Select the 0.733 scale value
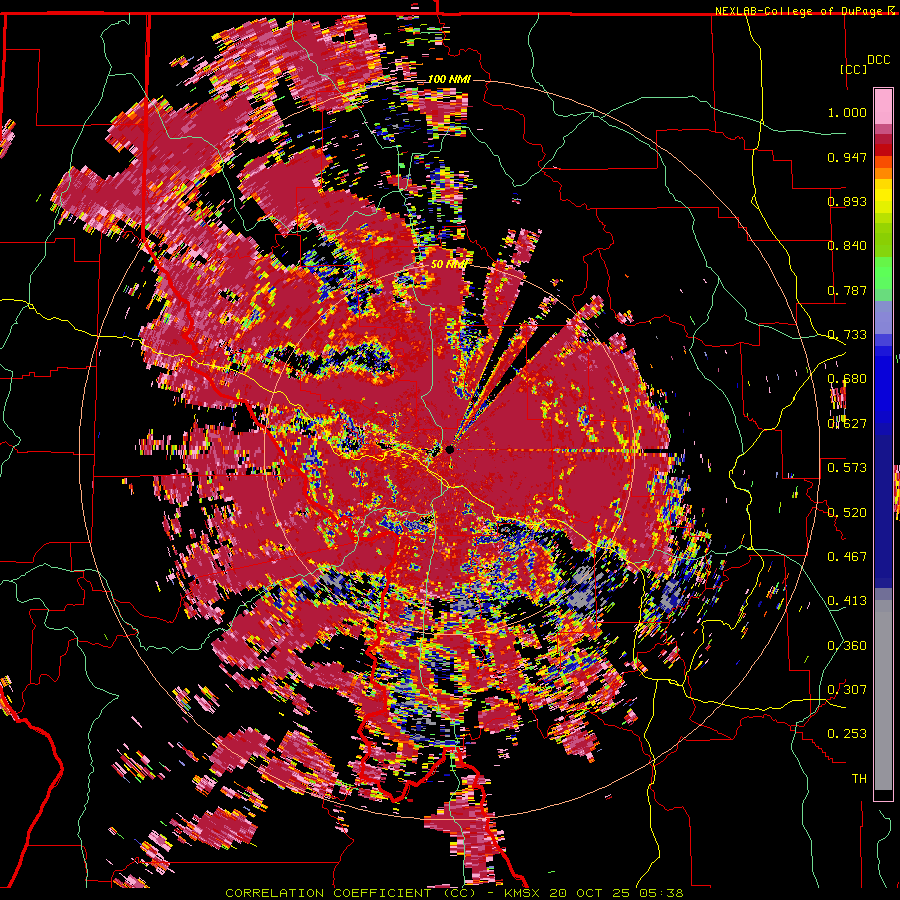This screenshot has width=900, height=900. [847, 335]
